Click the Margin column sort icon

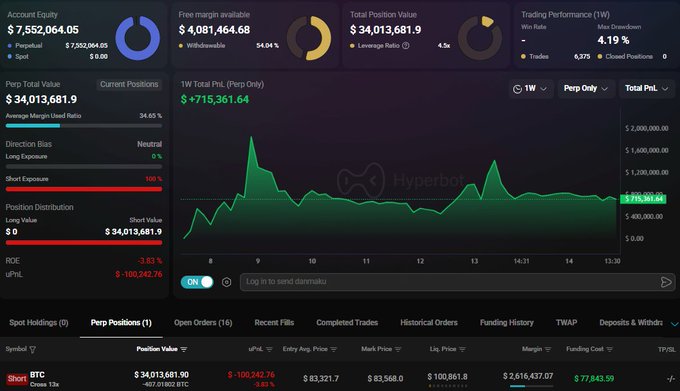pos(548,349)
